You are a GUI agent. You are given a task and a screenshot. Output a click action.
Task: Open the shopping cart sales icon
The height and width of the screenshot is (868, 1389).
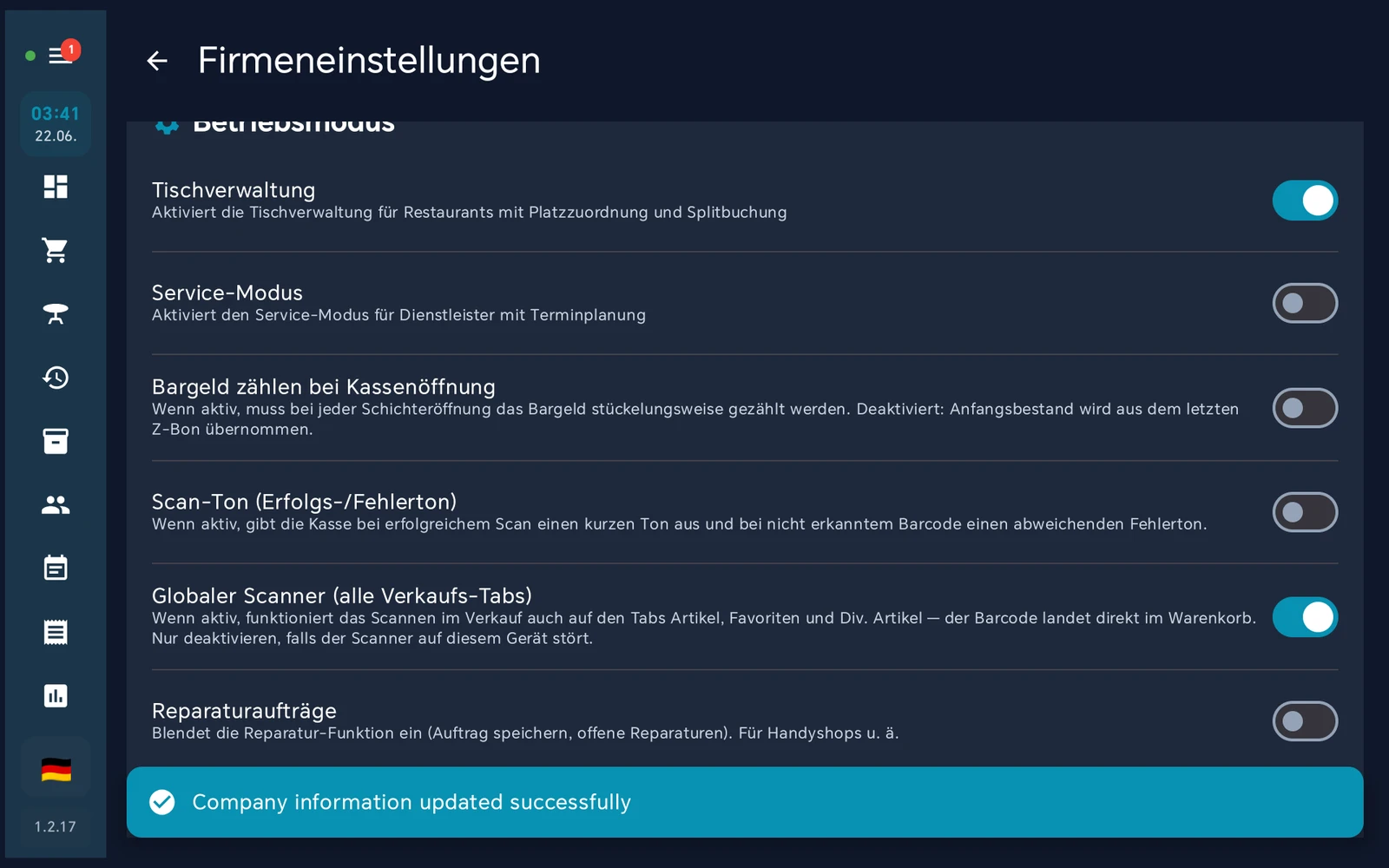point(56,250)
